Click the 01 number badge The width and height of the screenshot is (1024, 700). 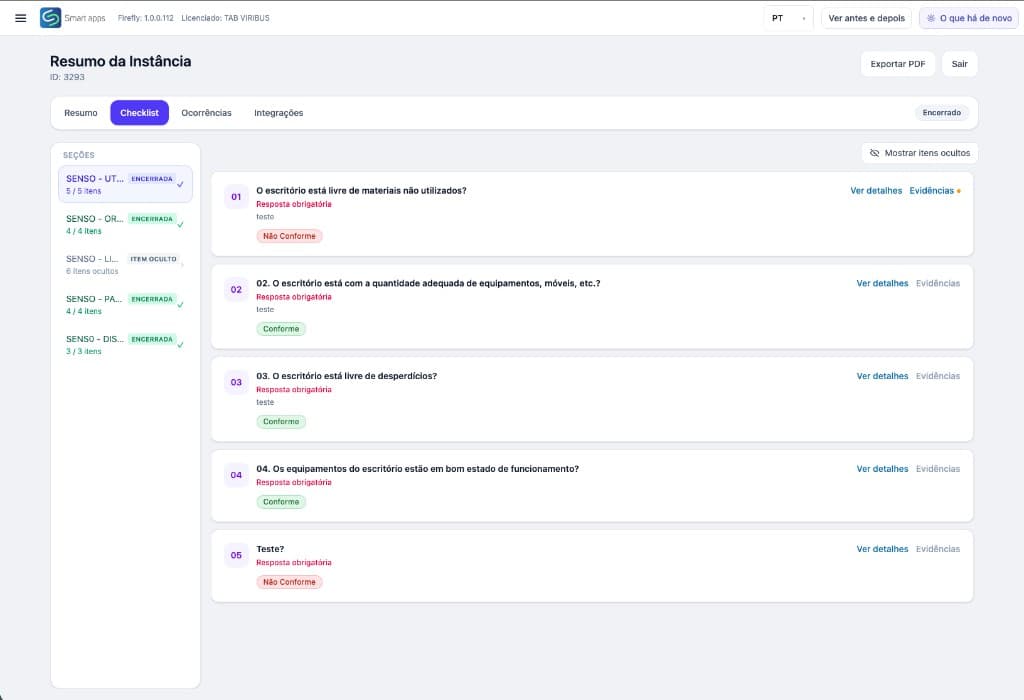click(236, 197)
